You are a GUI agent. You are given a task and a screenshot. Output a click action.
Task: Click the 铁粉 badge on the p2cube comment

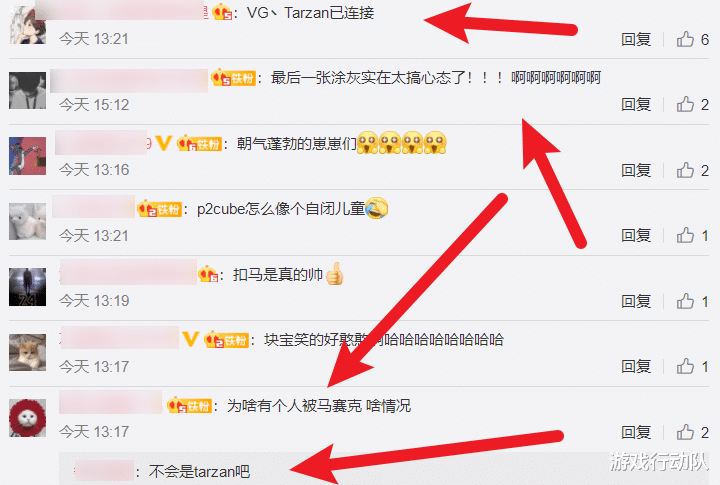159,209
